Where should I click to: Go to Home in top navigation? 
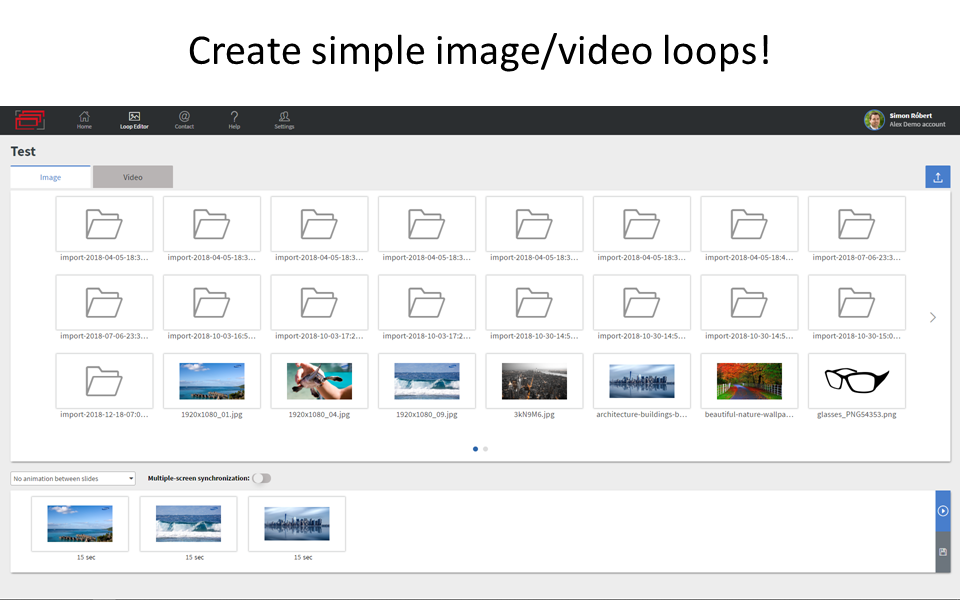point(84,120)
